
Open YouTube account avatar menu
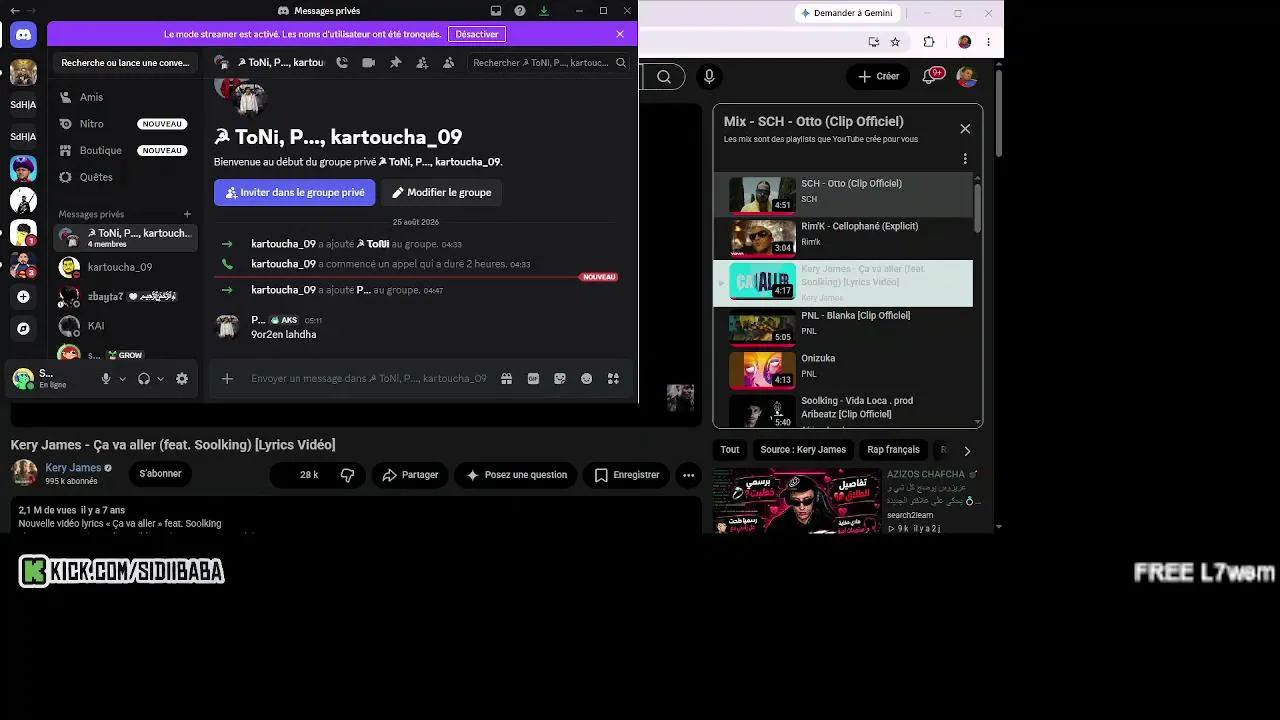[966, 76]
